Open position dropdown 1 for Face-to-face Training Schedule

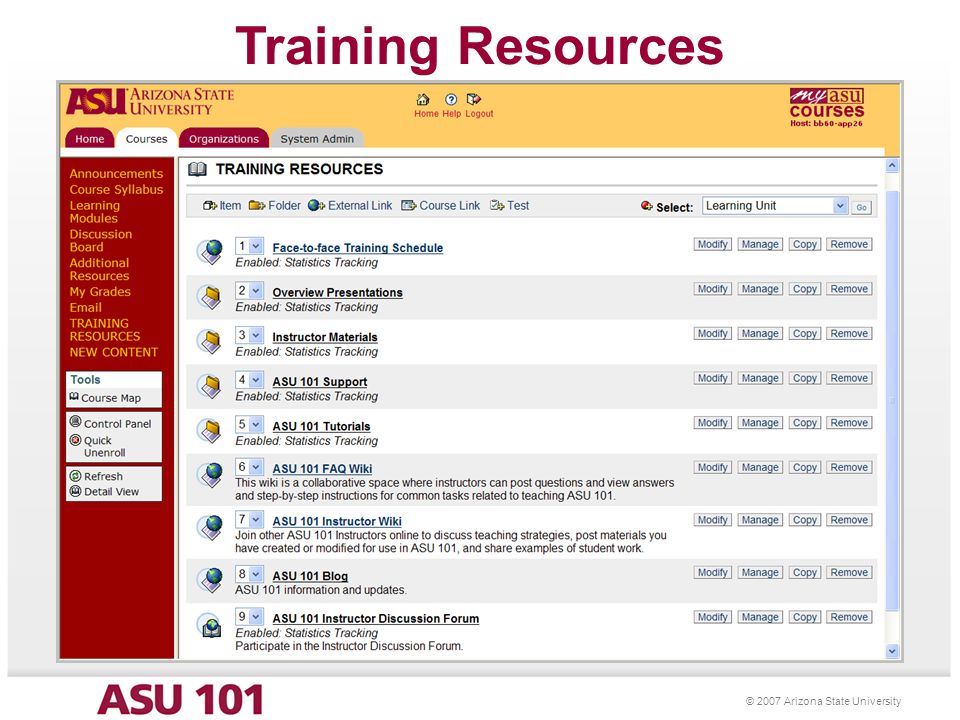pyautogui.click(x=249, y=246)
